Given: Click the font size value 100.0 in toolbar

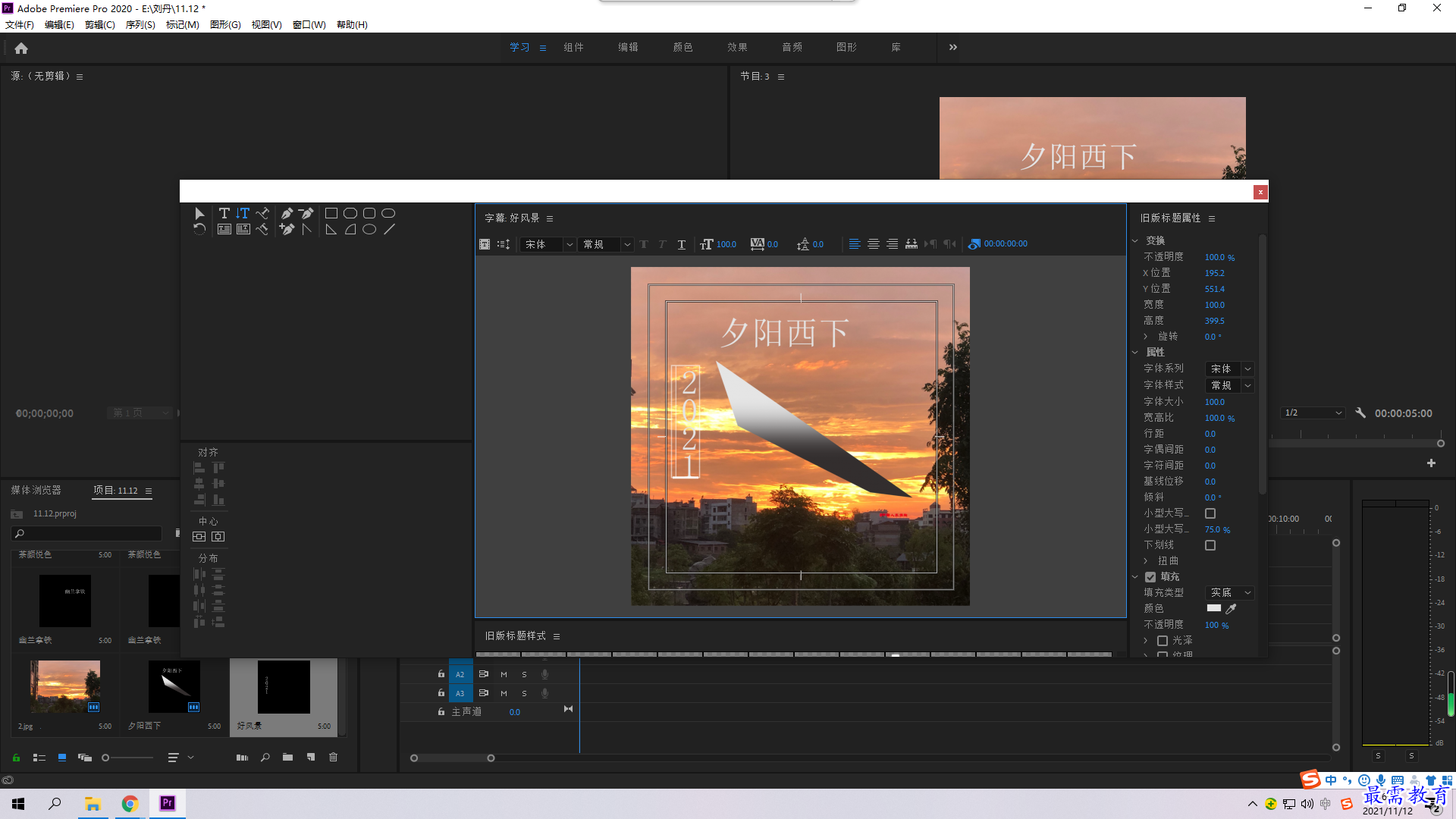Looking at the screenshot, I should click(x=726, y=244).
